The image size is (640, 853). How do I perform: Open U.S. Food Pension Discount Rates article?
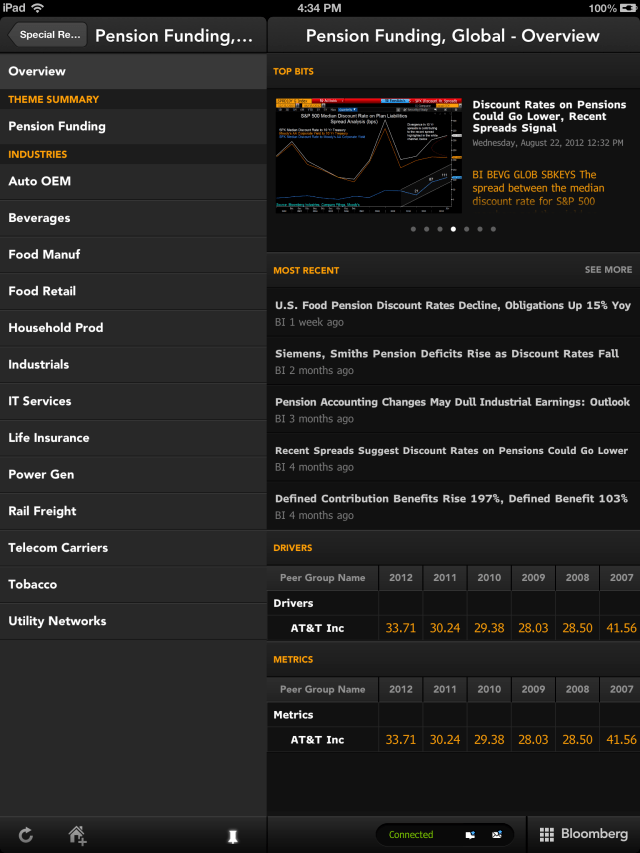[453, 313]
